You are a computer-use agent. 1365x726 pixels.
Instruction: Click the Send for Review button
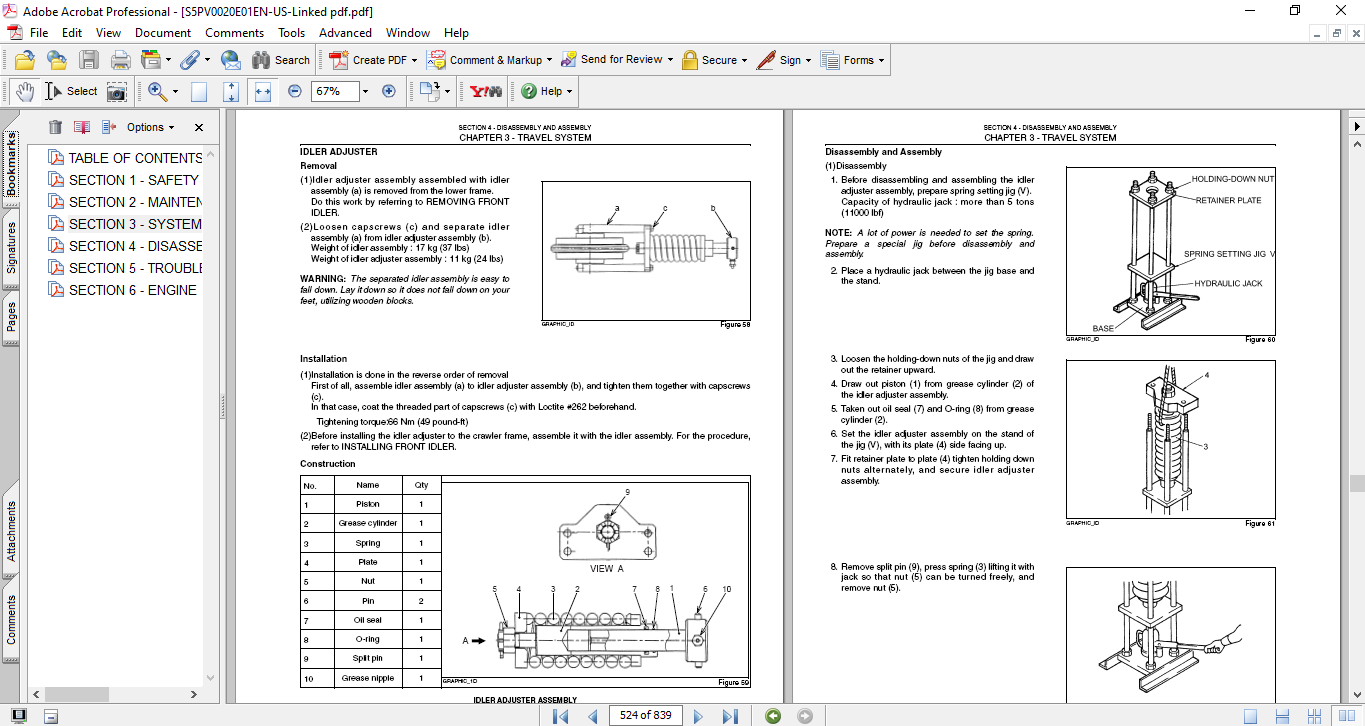[620, 60]
